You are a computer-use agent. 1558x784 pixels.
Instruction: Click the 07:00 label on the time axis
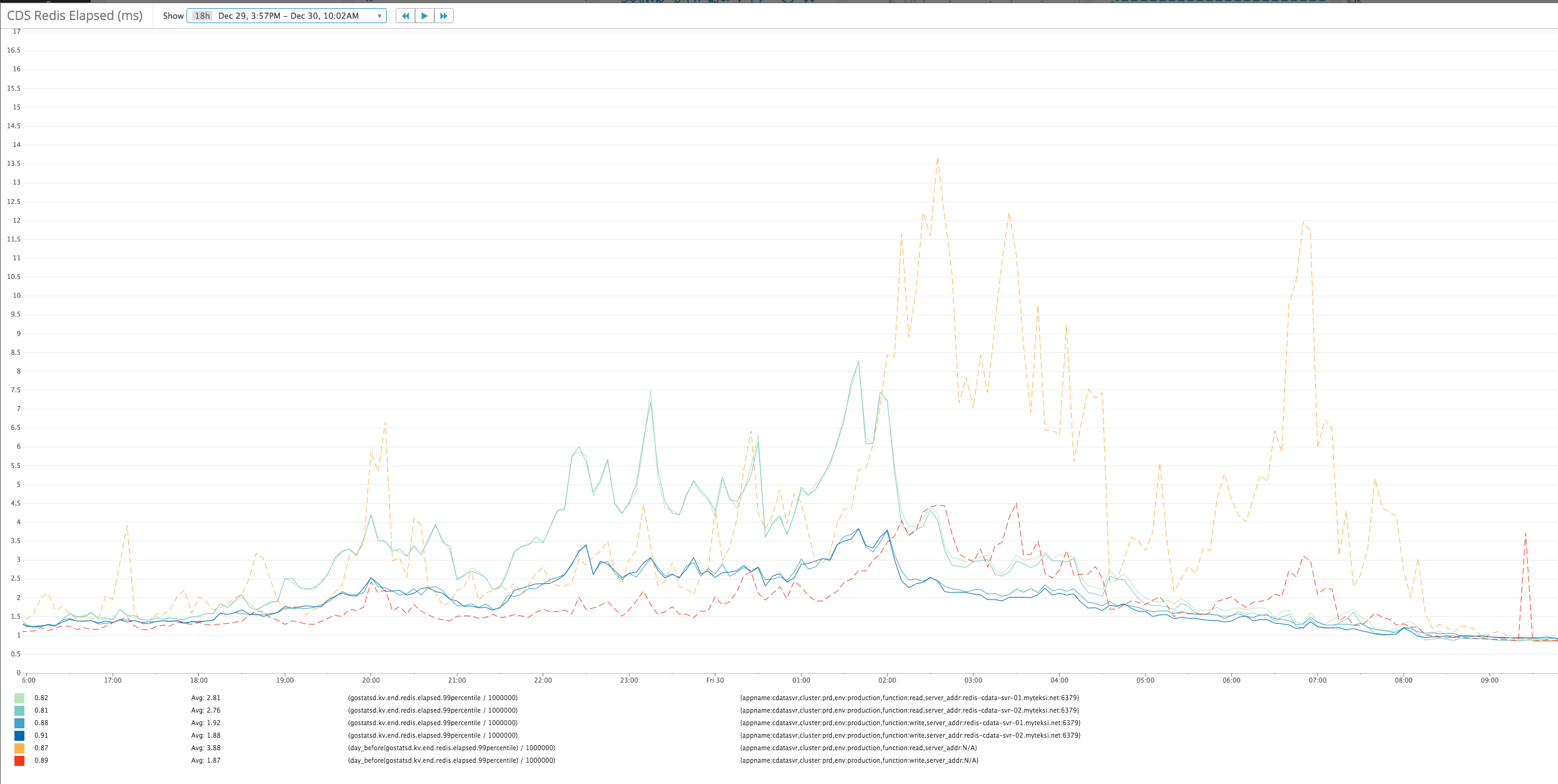[1317, 680]
